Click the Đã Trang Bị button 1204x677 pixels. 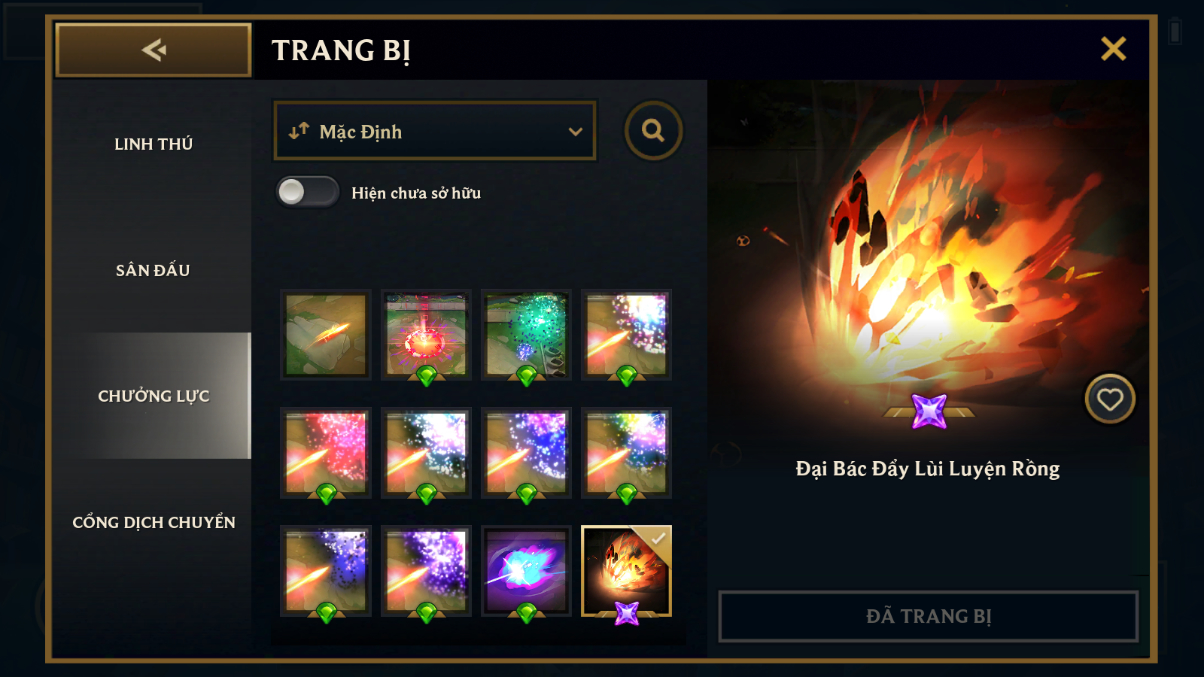coord(929,616)
